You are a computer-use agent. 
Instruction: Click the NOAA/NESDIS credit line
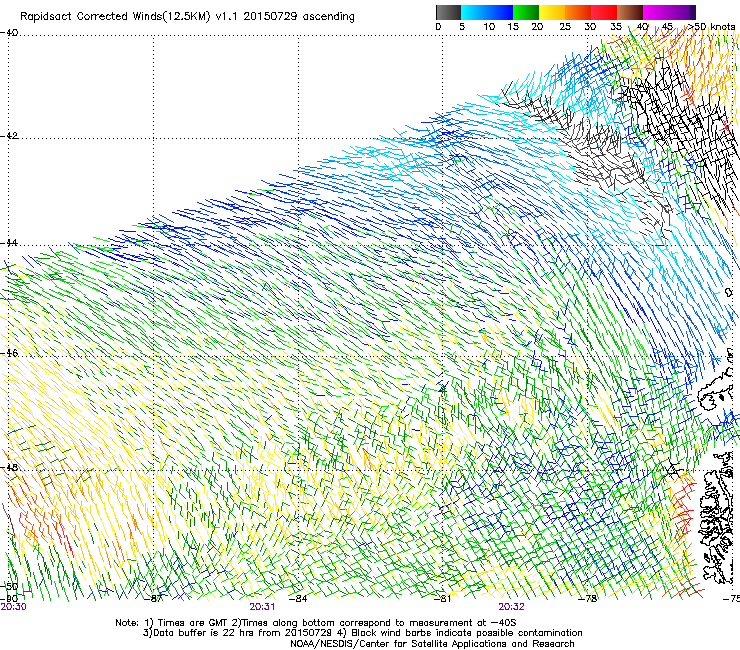432,644
